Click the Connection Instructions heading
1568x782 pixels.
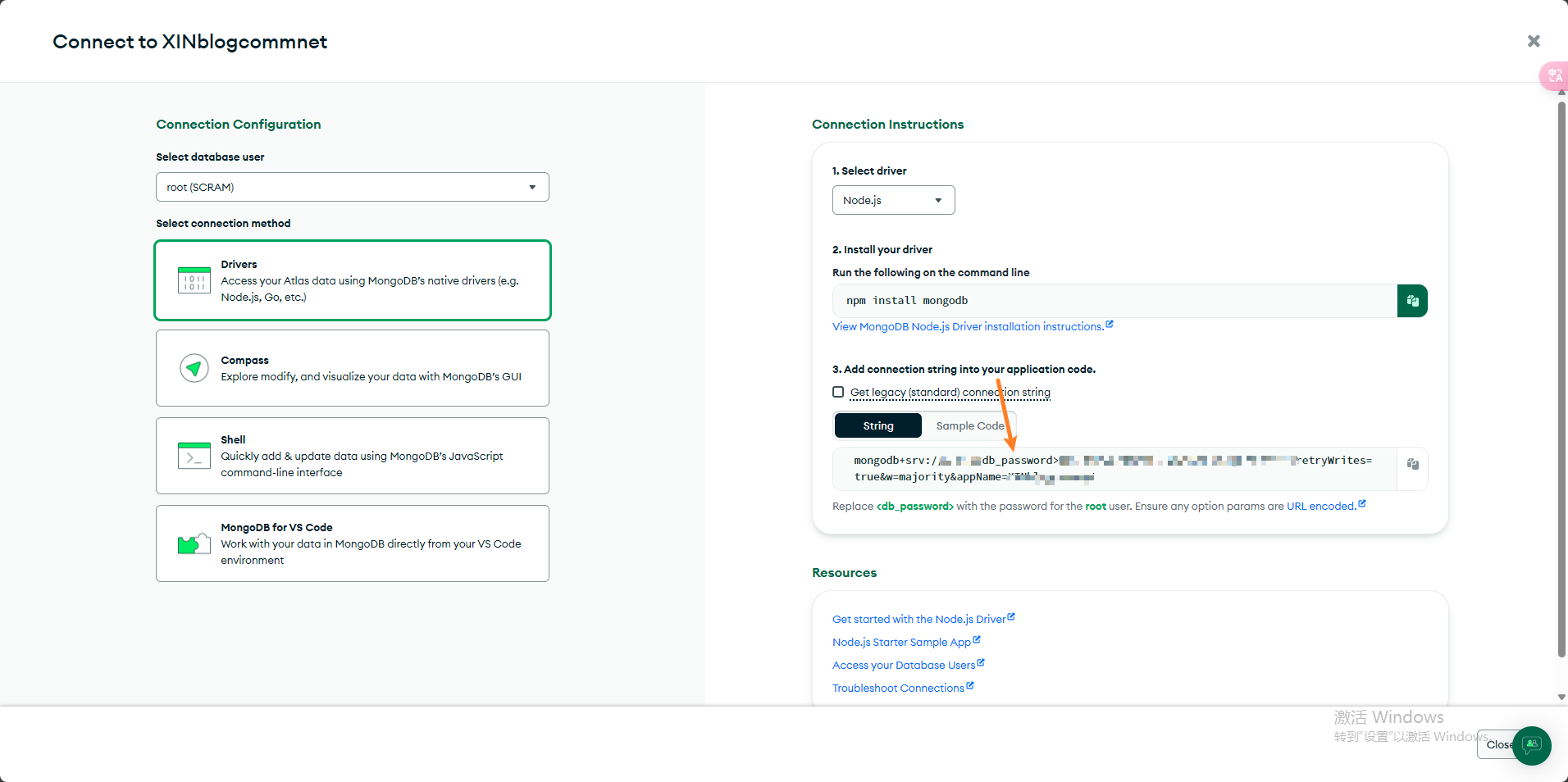[x=887, y=124]
